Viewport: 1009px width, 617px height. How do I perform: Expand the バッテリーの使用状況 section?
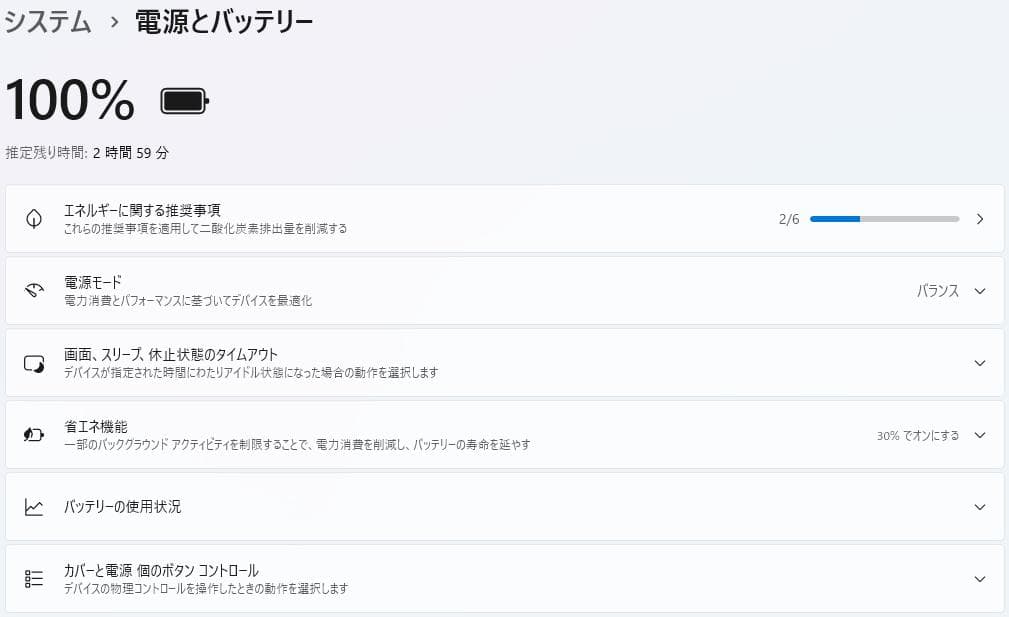coord(981,507)
